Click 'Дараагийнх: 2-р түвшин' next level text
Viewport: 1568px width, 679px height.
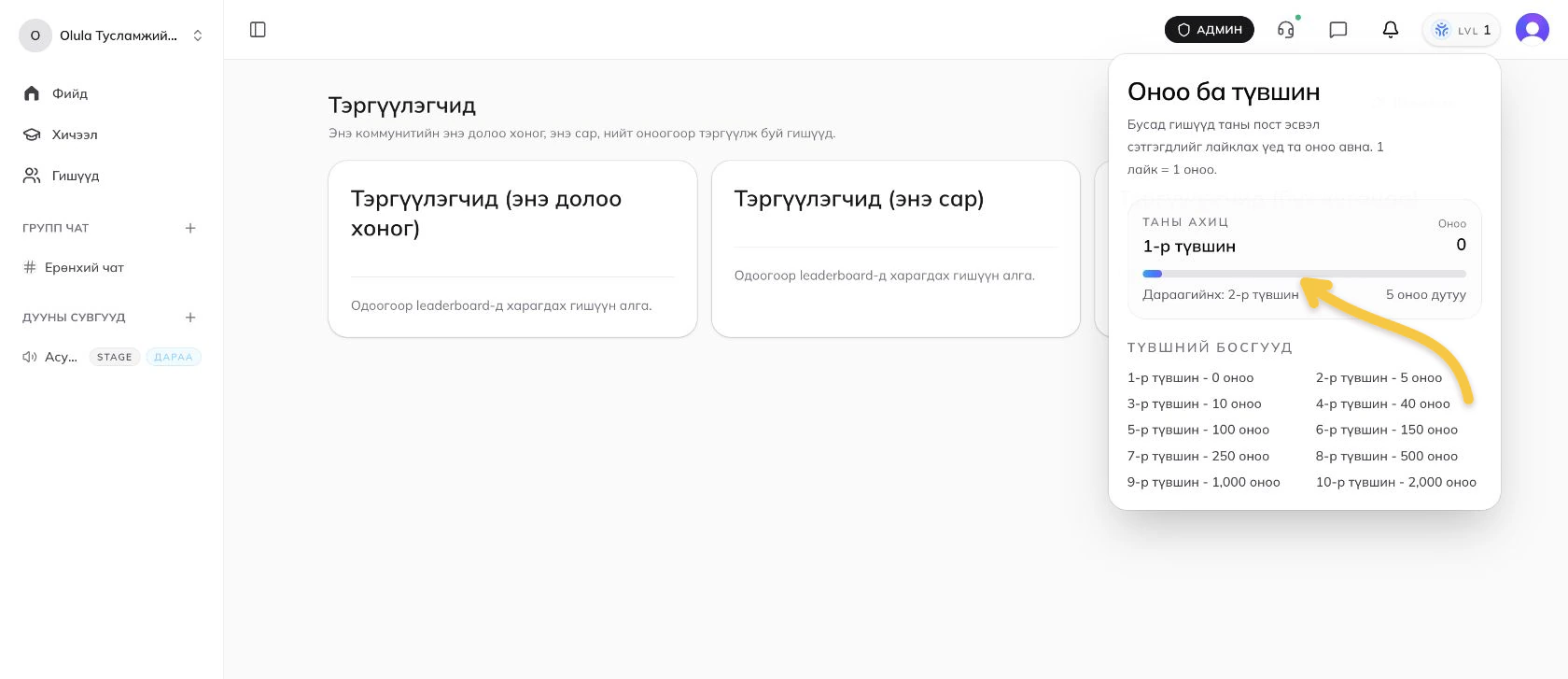1221,294
